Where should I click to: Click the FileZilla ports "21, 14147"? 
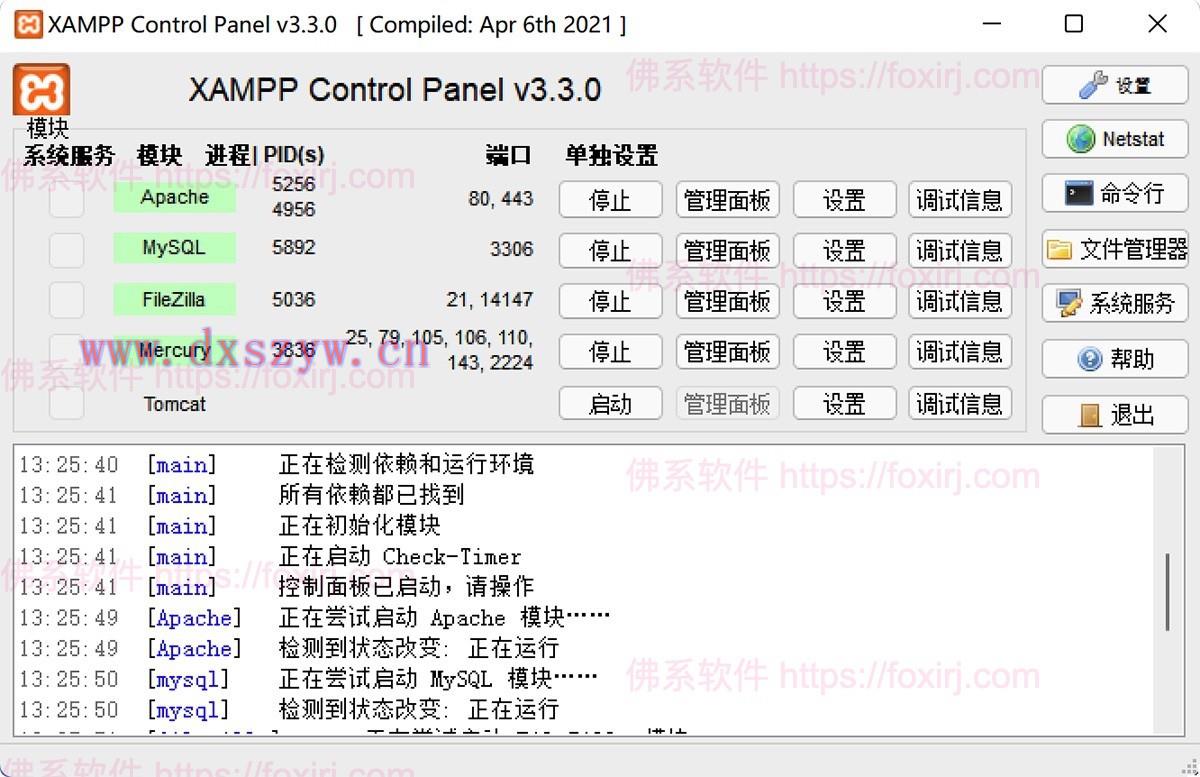coord(489,298)
